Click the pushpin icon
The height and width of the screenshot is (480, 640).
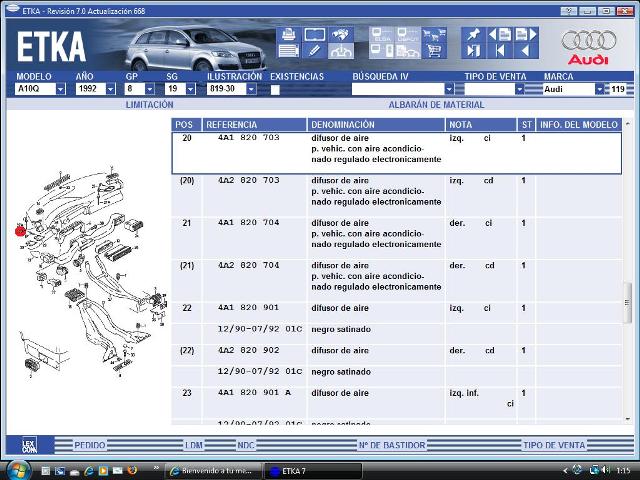(473, 35)
